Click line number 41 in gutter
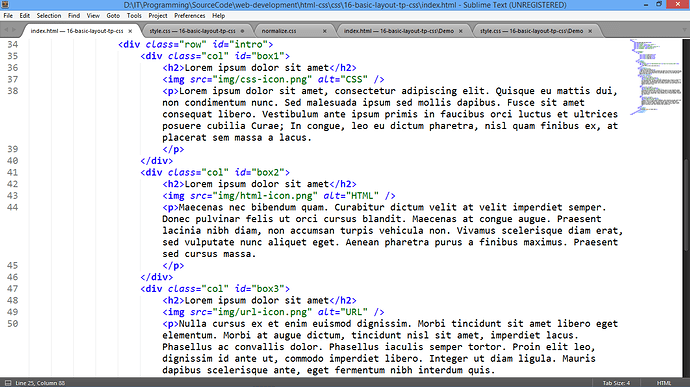This screenshot has height=387, width=690. 13,173
